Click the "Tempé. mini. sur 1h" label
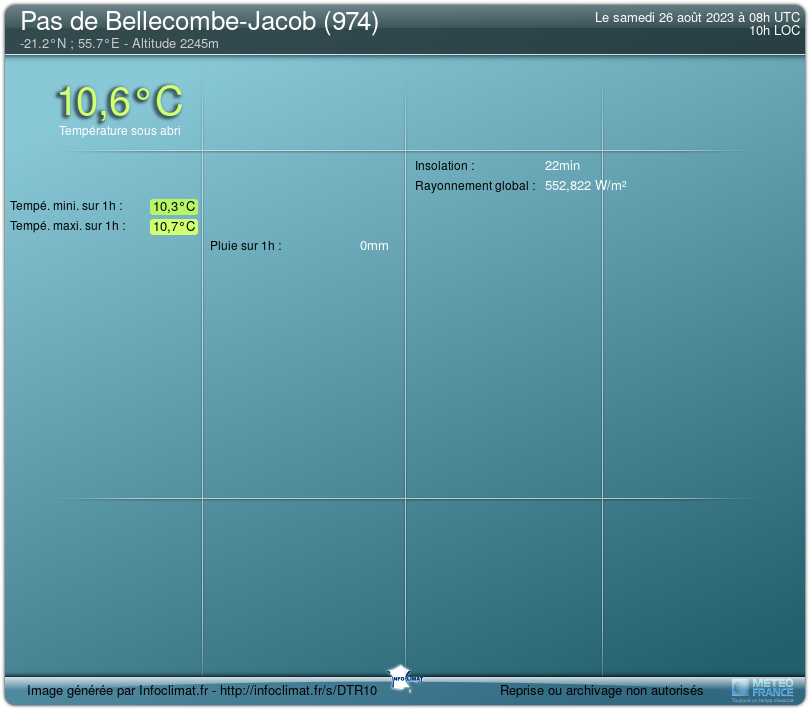 click(x=66, y=206)
